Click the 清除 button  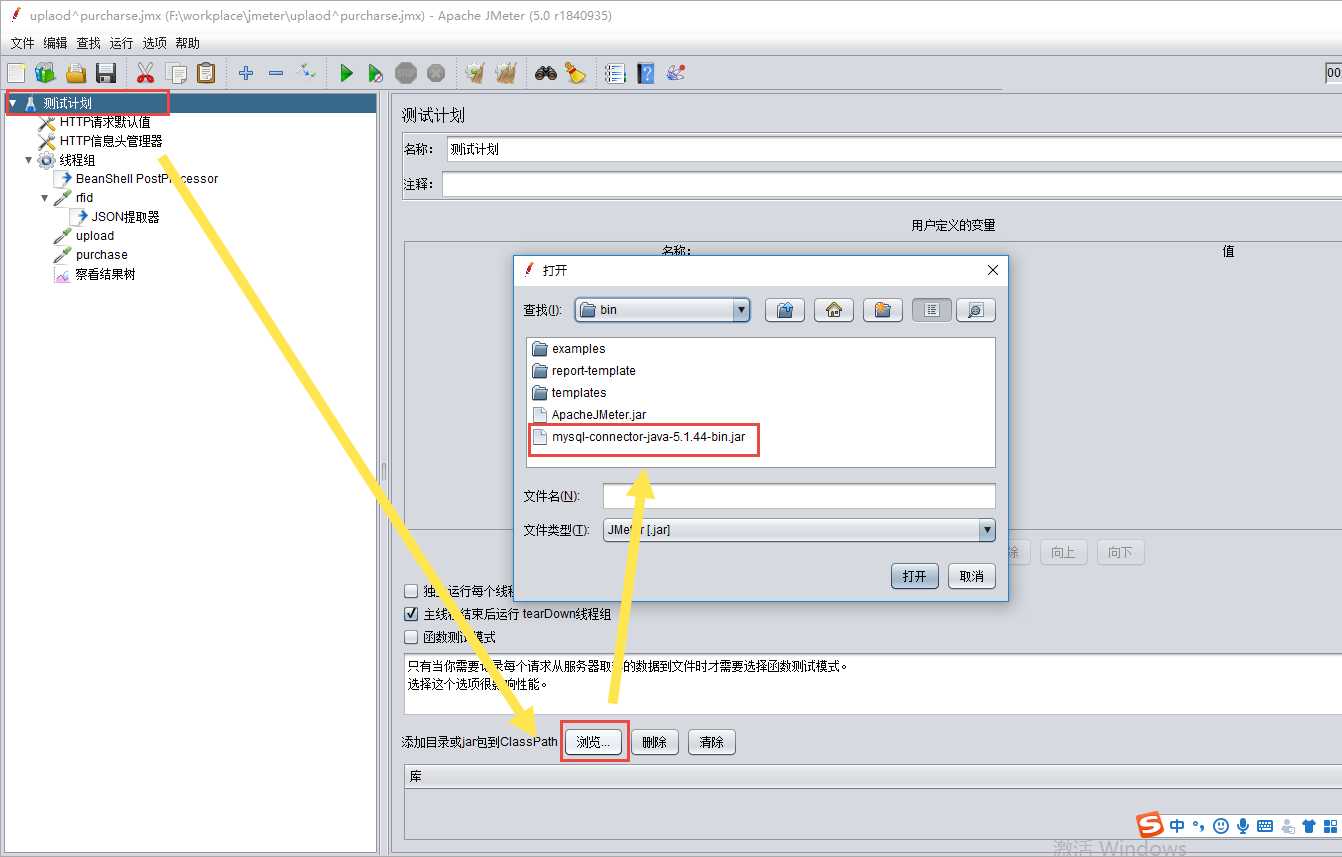[712, 742]
